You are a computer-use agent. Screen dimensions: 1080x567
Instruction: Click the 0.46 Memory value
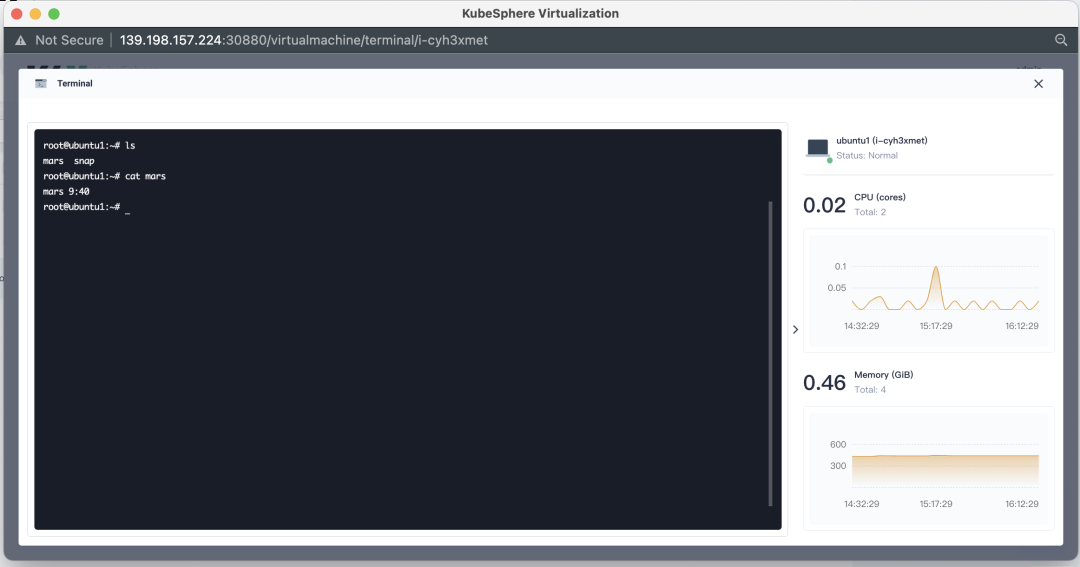coord(824,382)
